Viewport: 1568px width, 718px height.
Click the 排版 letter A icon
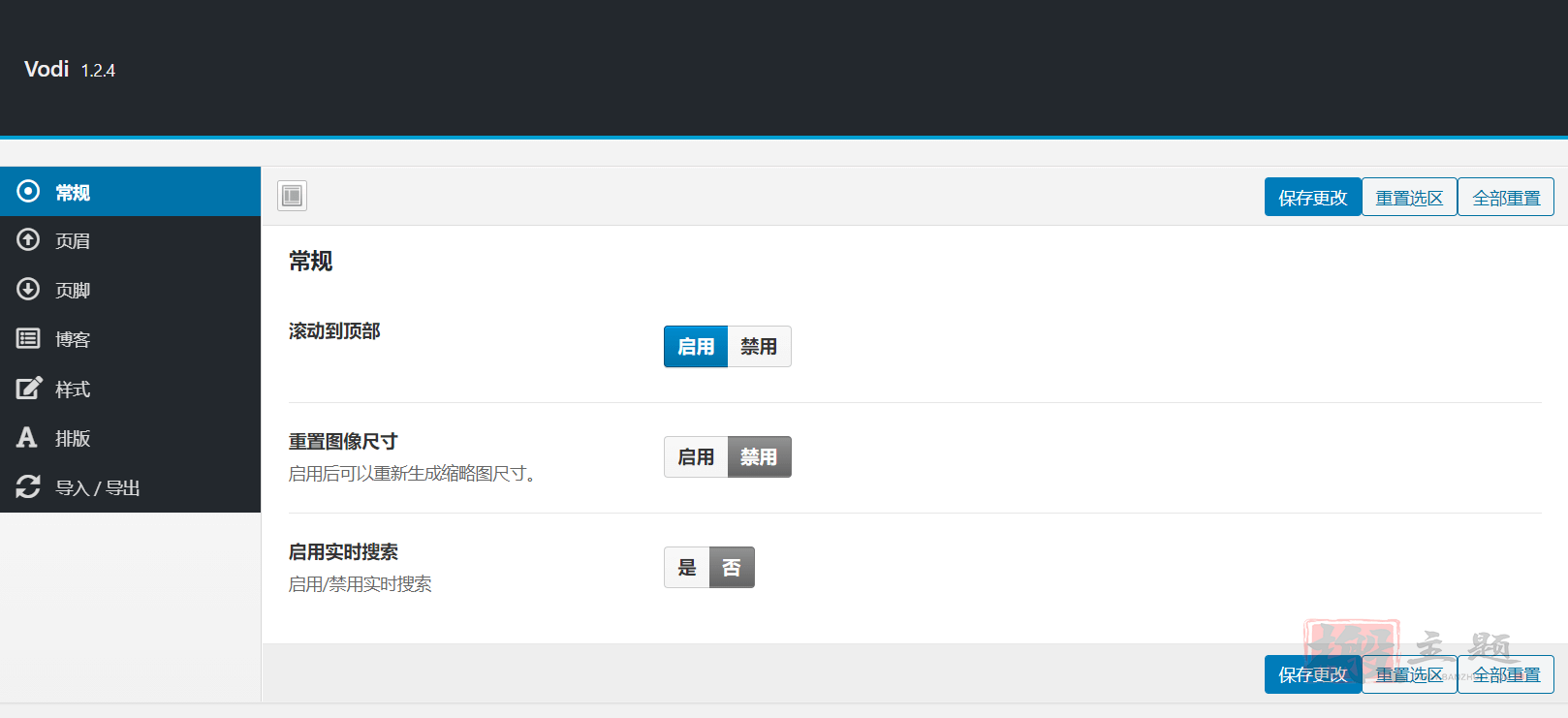coord(27,437)
